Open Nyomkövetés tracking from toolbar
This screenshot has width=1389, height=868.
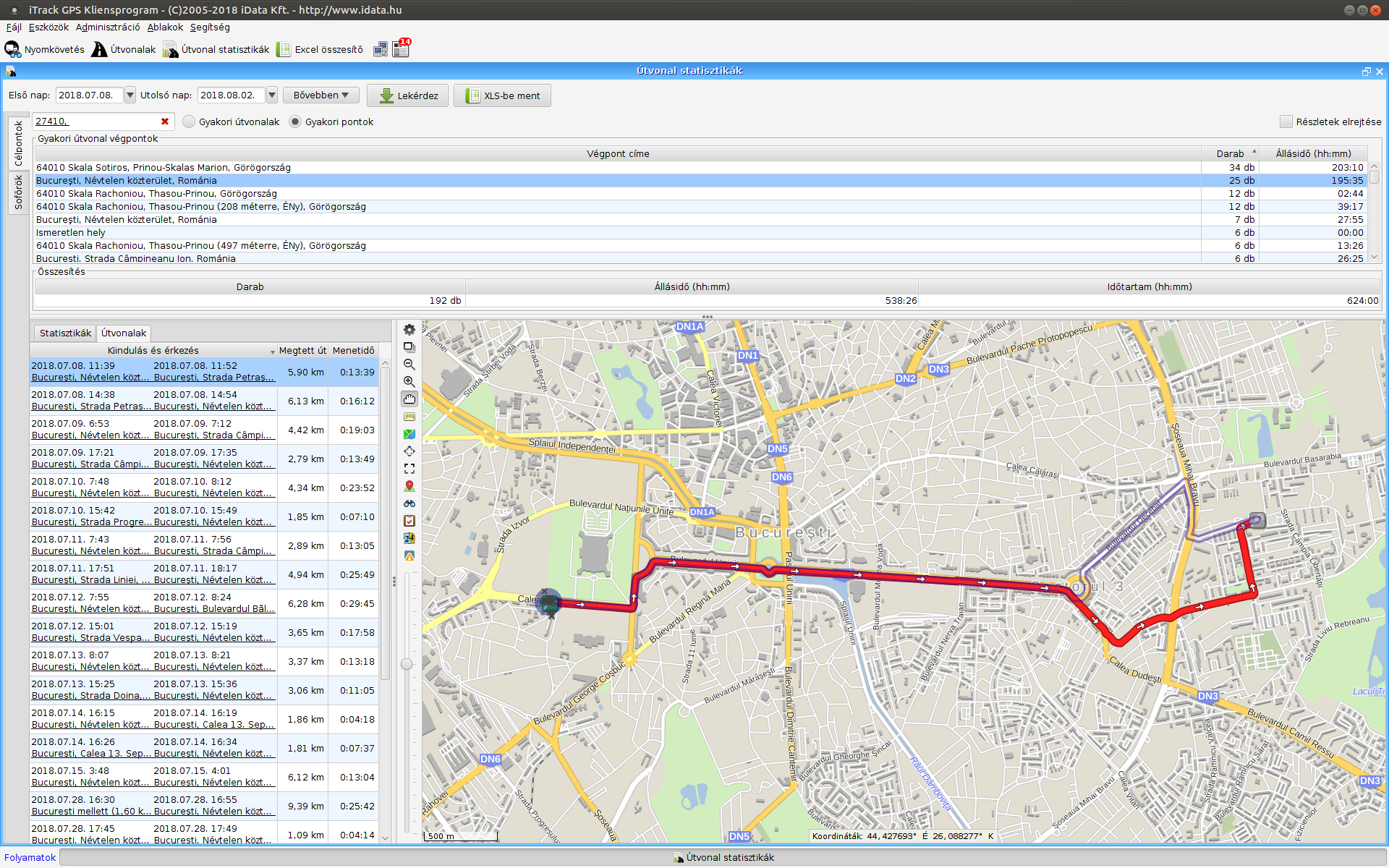tap(45, 49)
